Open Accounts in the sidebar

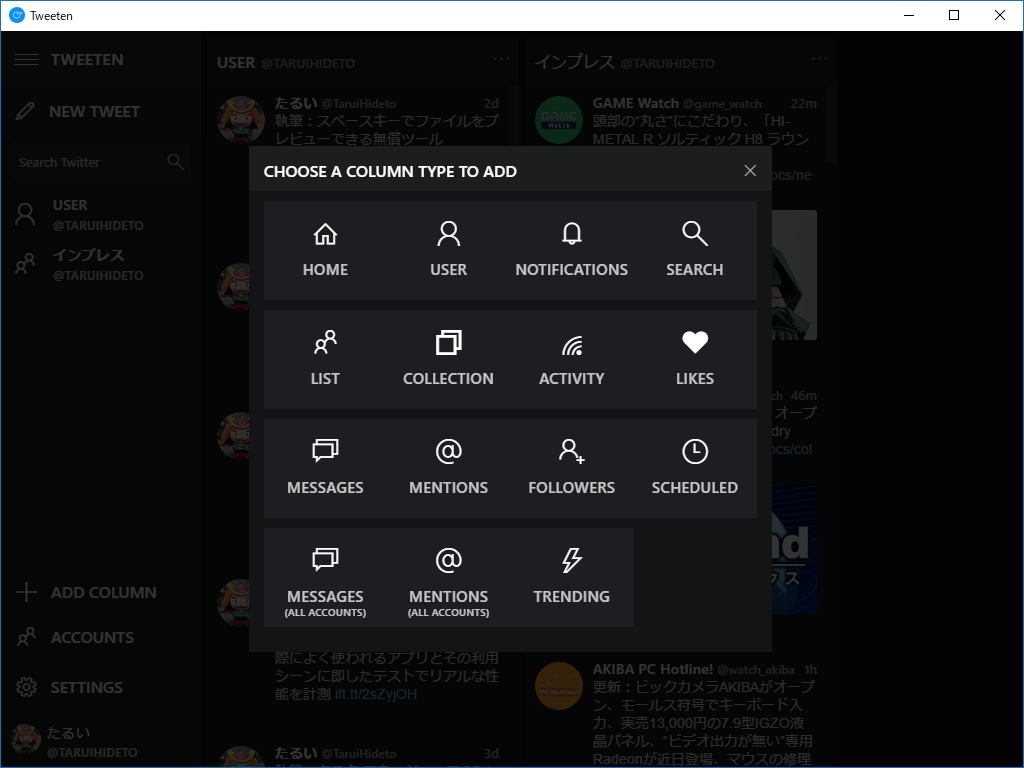[x=75, y=637]
